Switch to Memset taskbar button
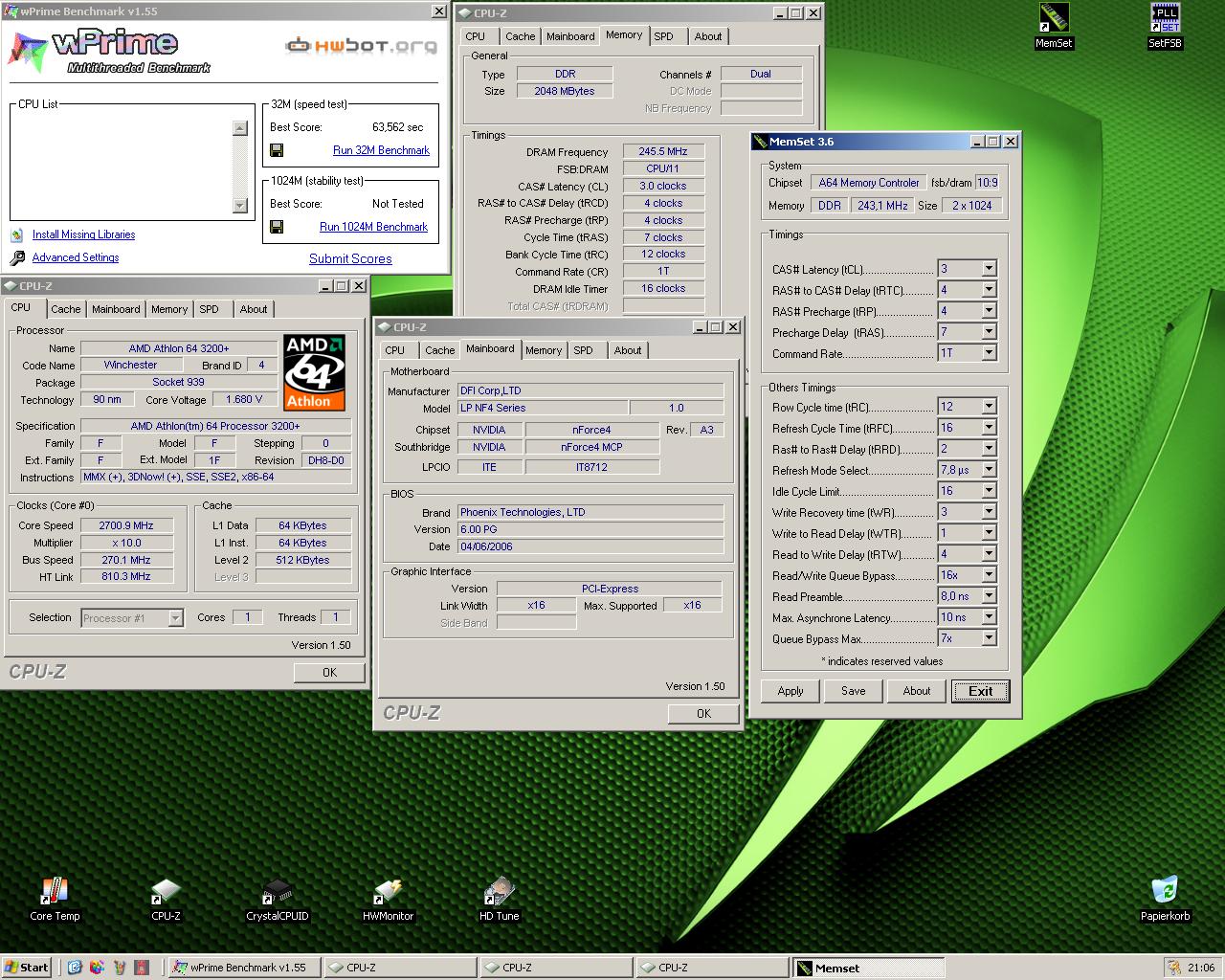This screenshot has height=980, width=1225. pyautogui.click(x=868, y=968)
